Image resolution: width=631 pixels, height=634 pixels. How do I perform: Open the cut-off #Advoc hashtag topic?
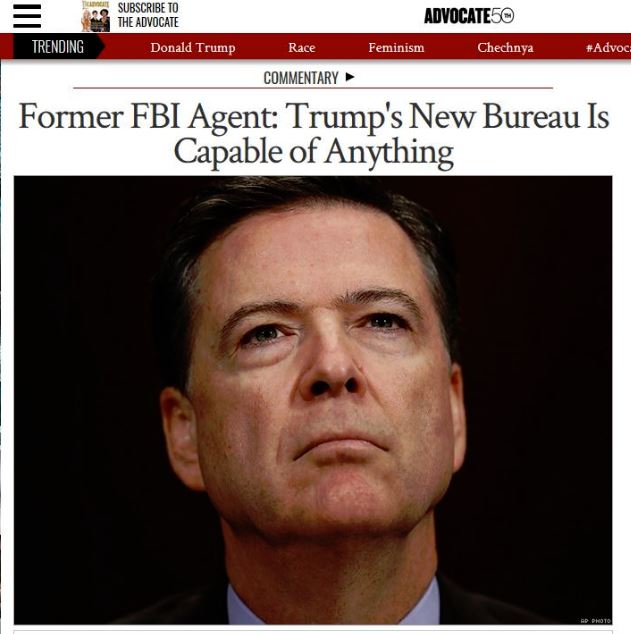(x=608, y=48)
